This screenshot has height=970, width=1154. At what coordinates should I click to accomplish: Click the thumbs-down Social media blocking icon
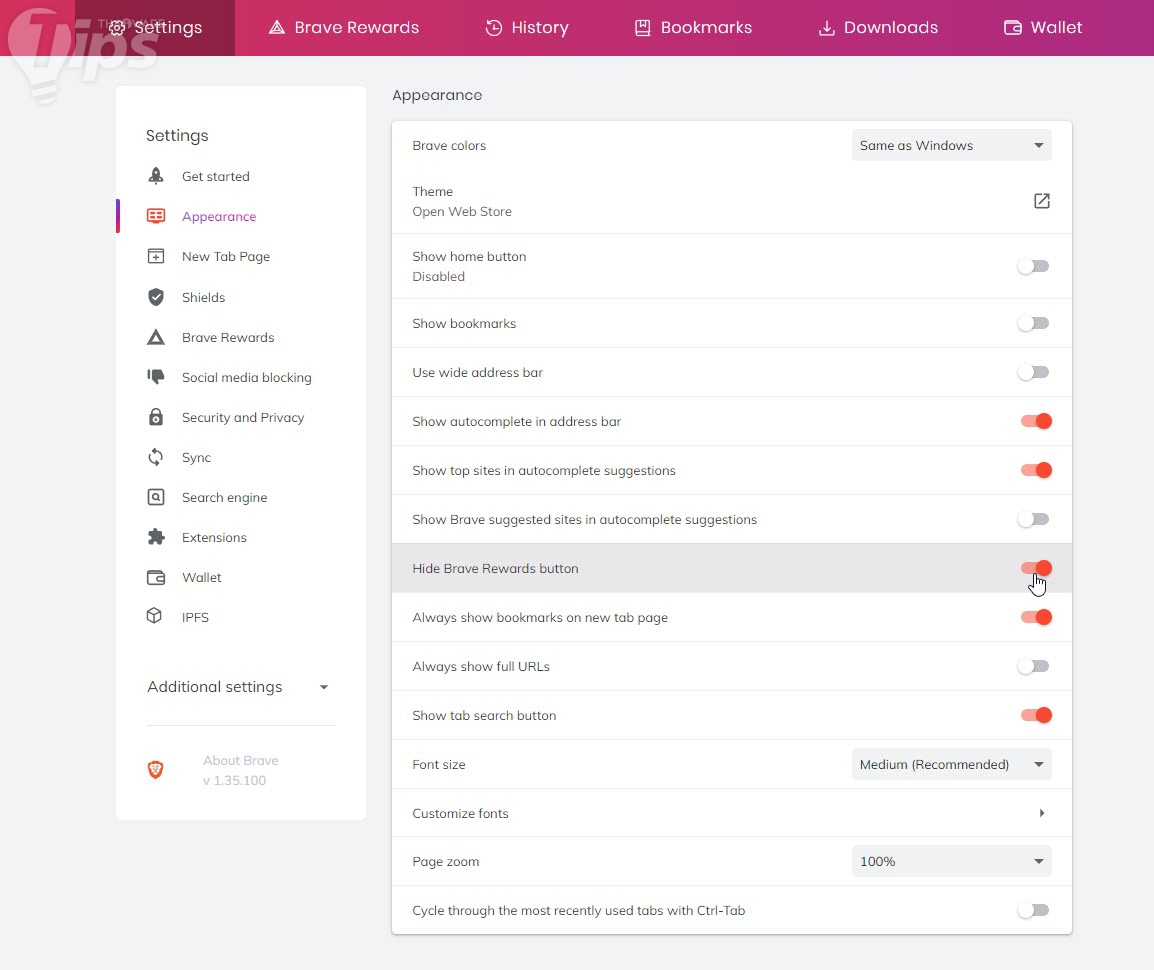[156, 377]
